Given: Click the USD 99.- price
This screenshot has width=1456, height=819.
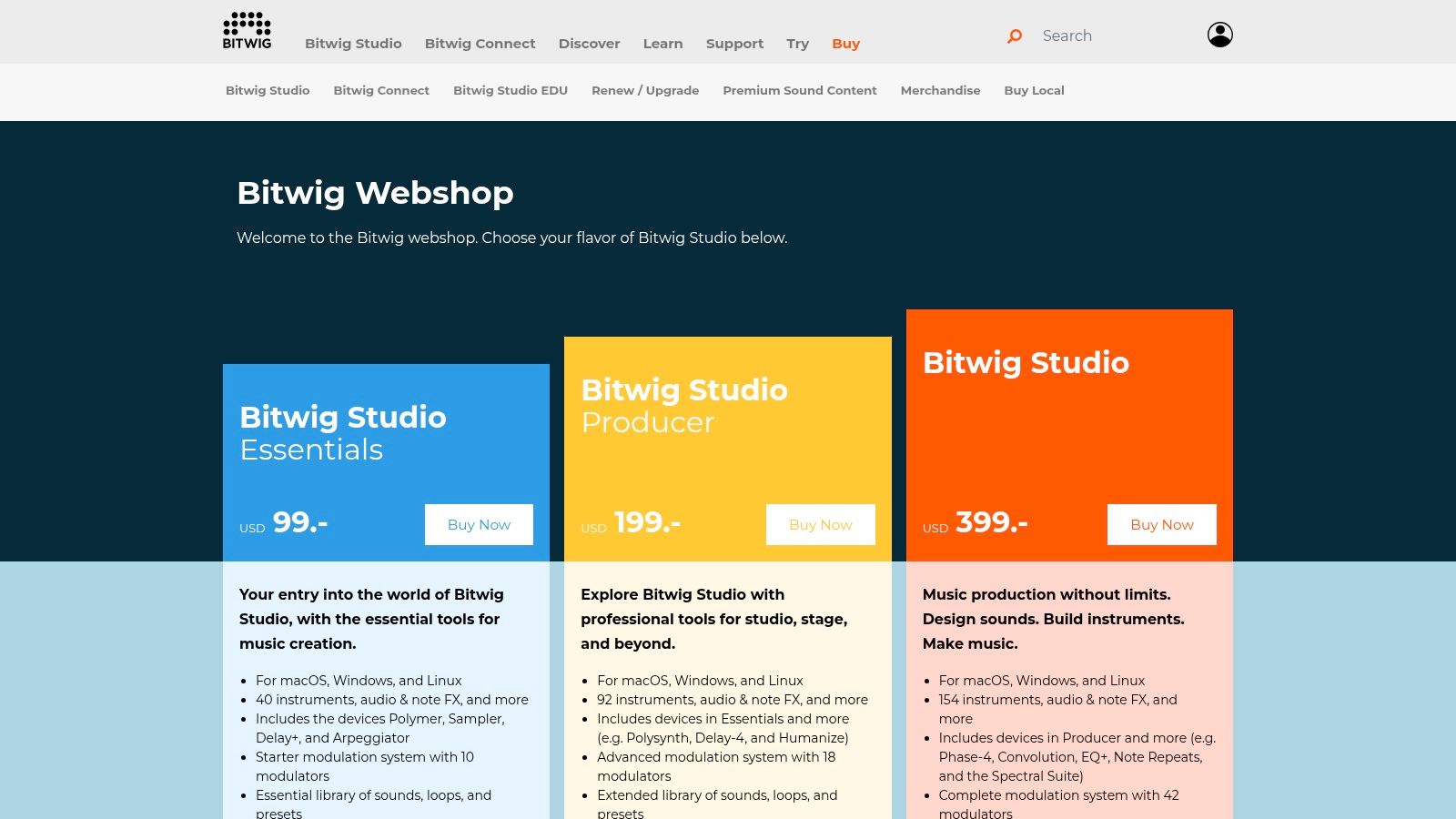Looking at the screenshot, I should click(x=284, y=522).
